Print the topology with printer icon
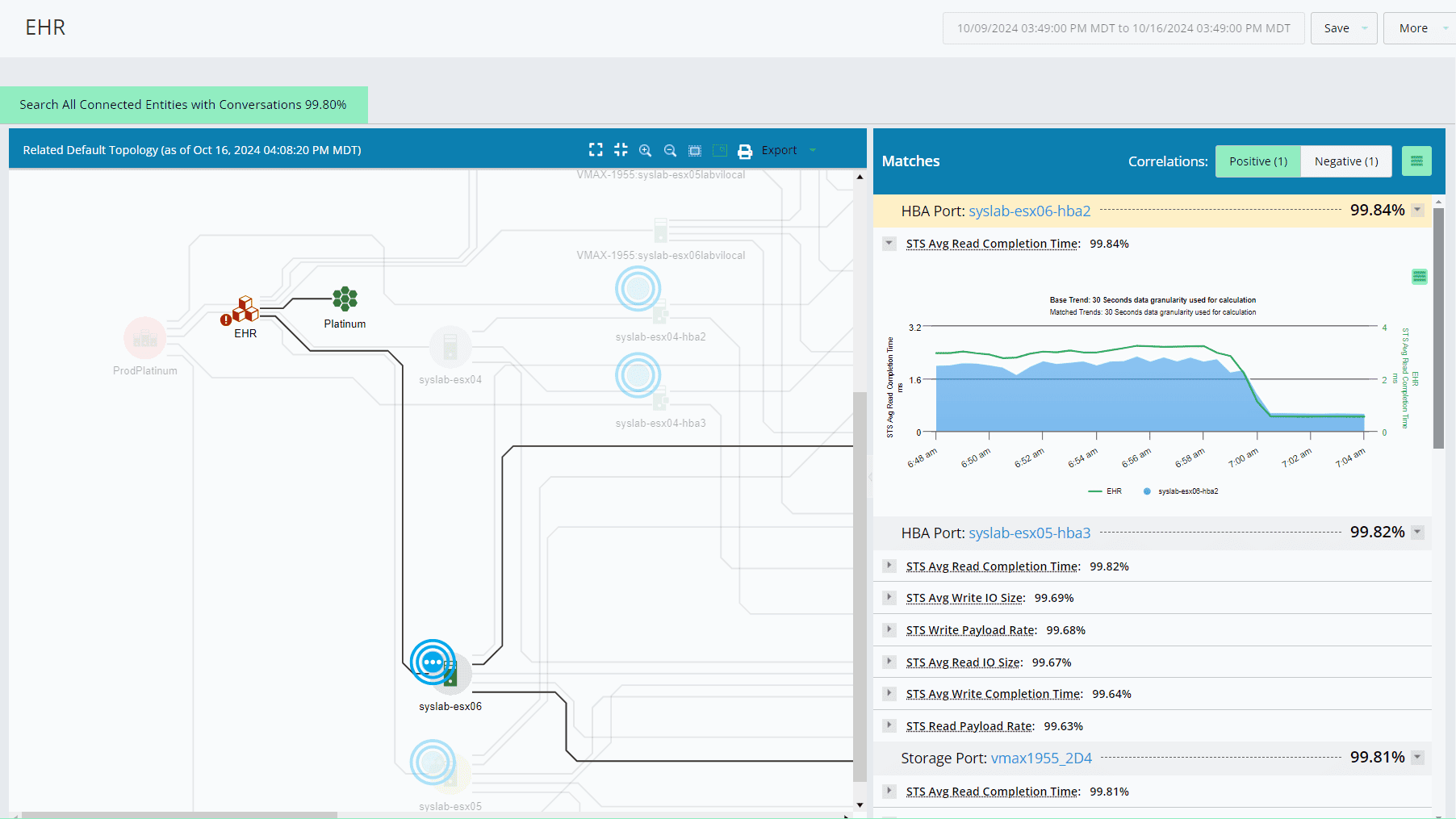The image size is (1456, 819). click(745, 151)
